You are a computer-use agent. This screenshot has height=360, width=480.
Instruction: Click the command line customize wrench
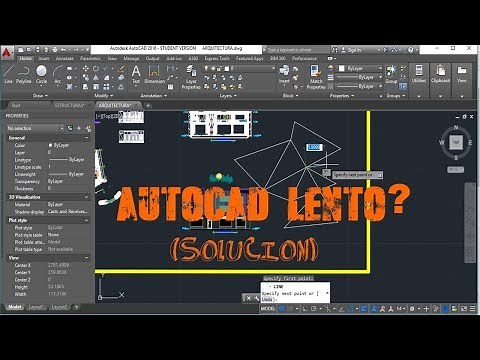(256, 298)
